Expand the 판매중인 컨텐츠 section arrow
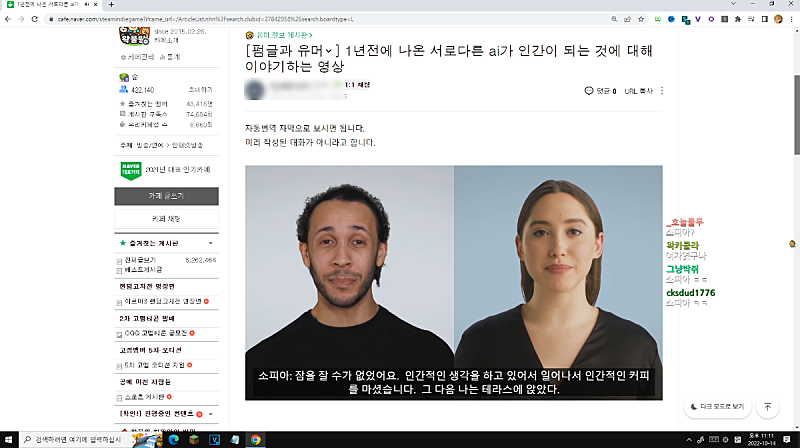 [x=210, y=413]
